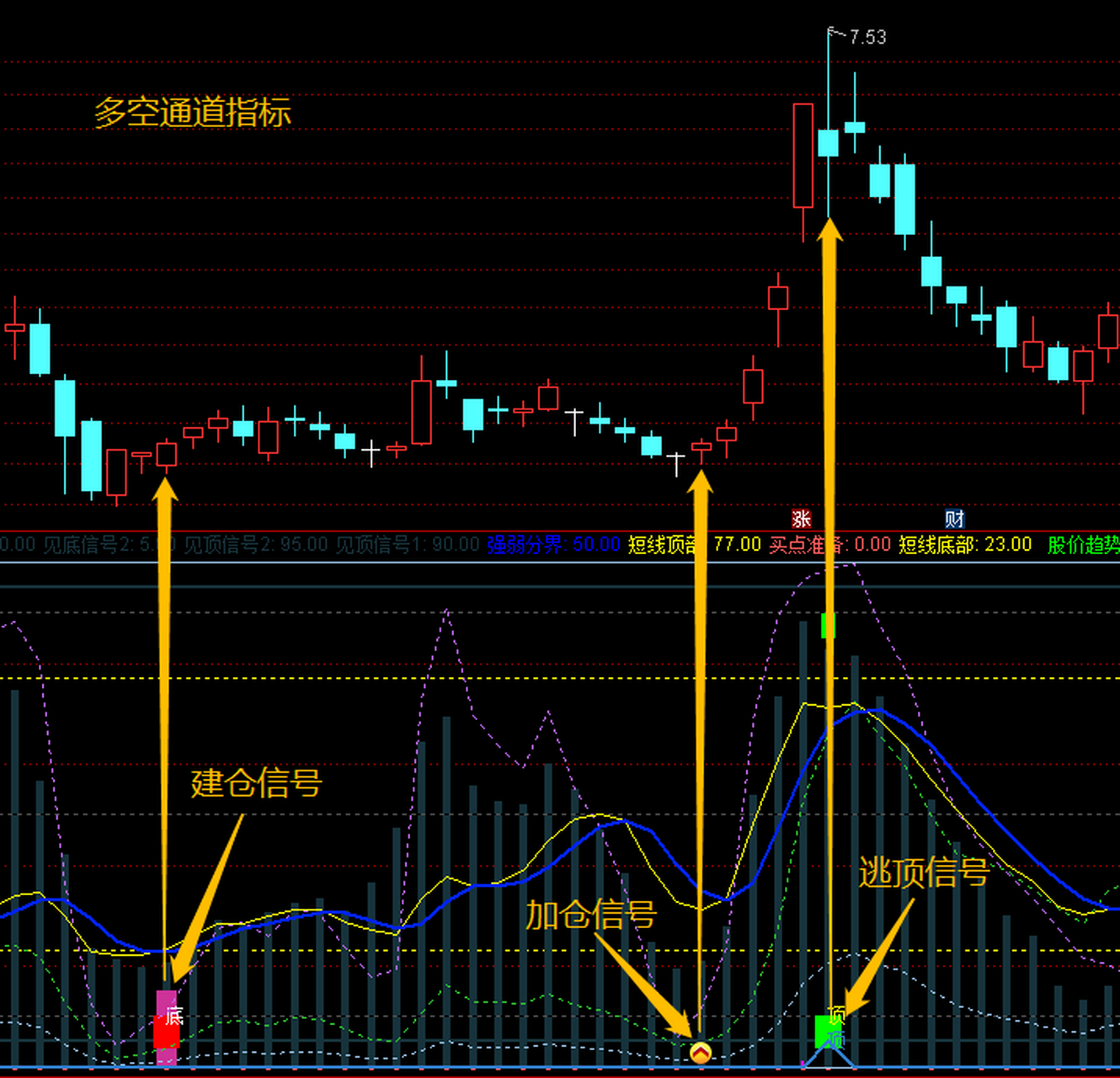
Task: Click the 短线底部: 23.00 label
Action: [x=965, y=545]
